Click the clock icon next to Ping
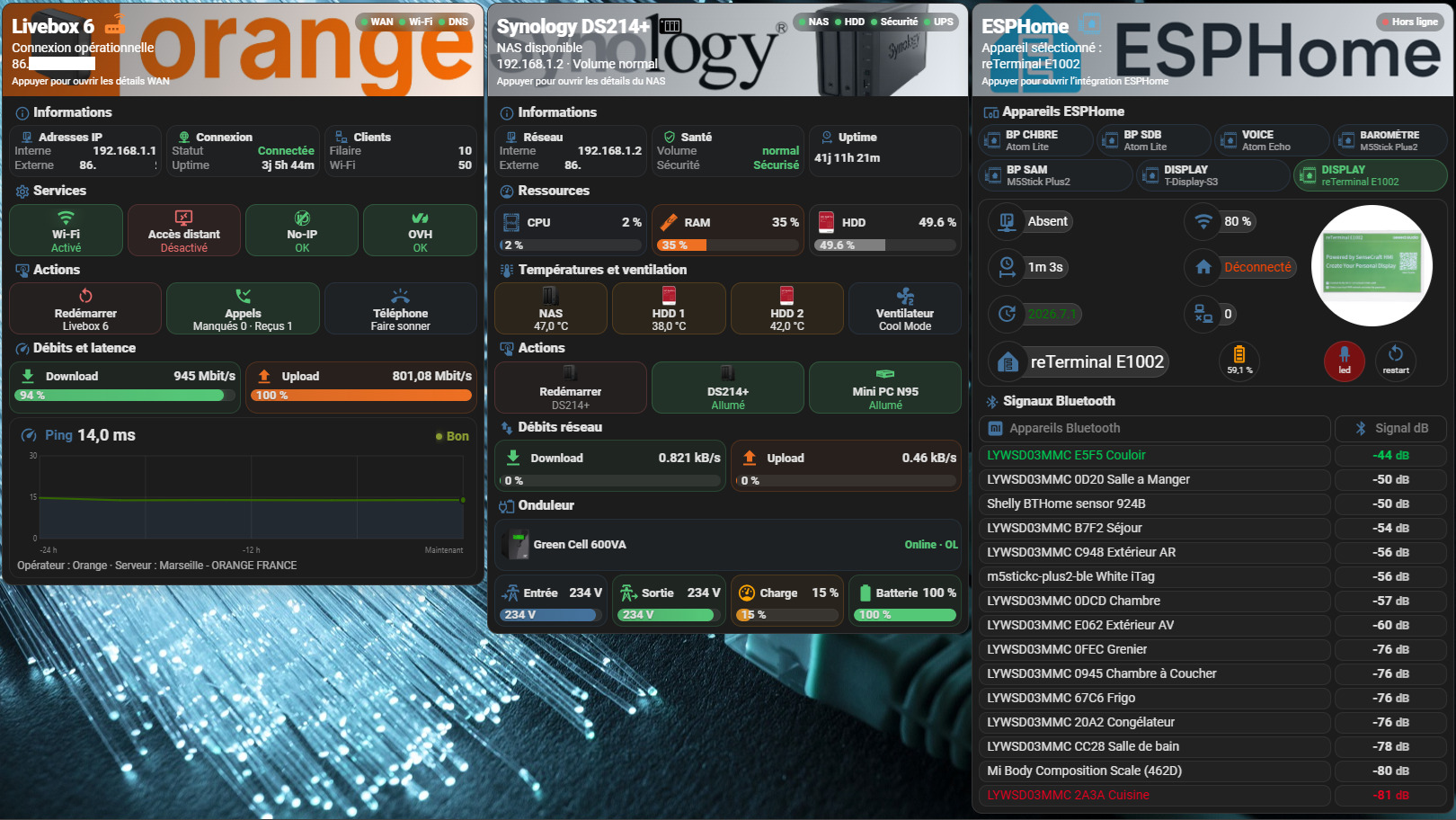This screenshot has height=820, width=1456. (x=31, y=436)
